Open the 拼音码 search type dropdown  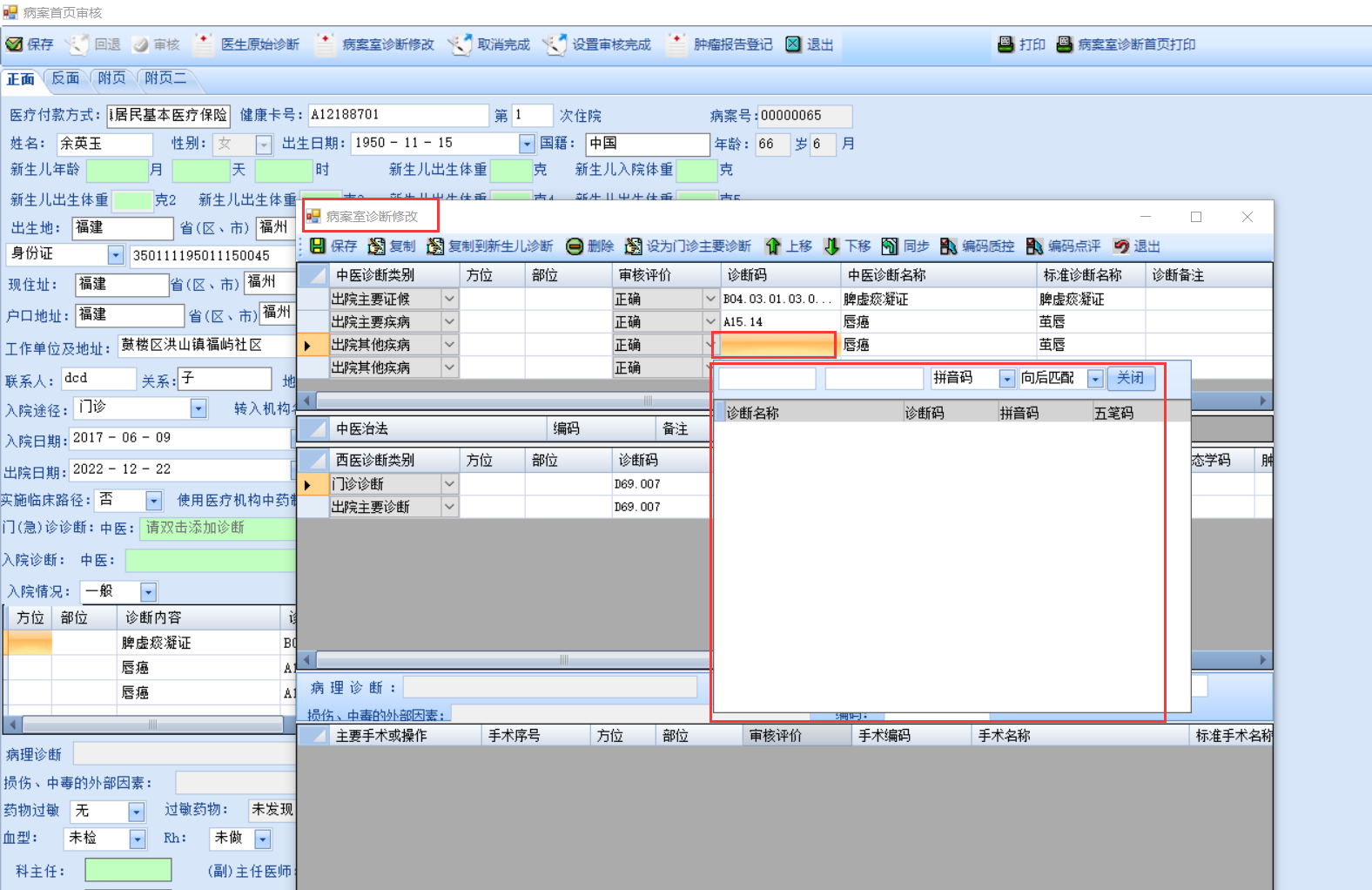[x=1007, y=379]
